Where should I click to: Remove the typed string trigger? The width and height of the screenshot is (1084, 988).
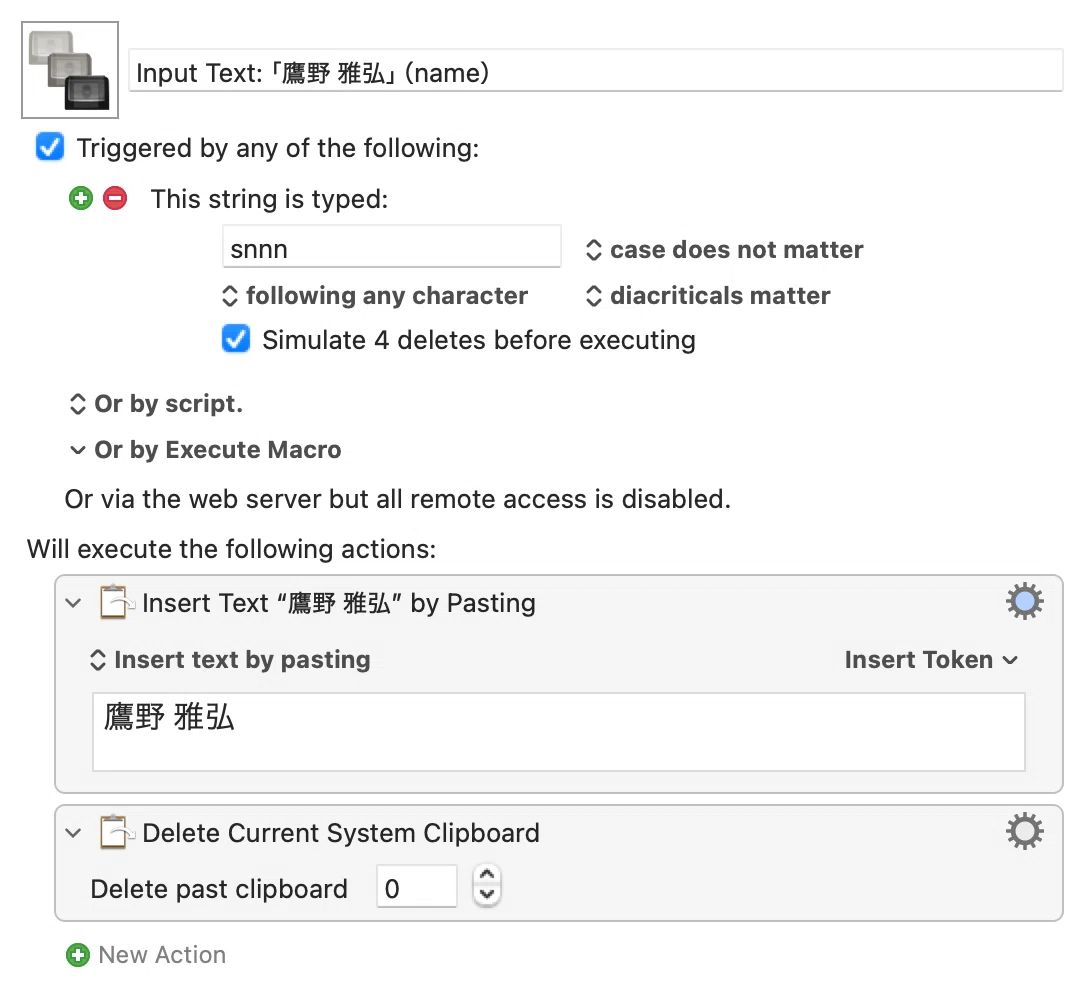coord(115,198)
